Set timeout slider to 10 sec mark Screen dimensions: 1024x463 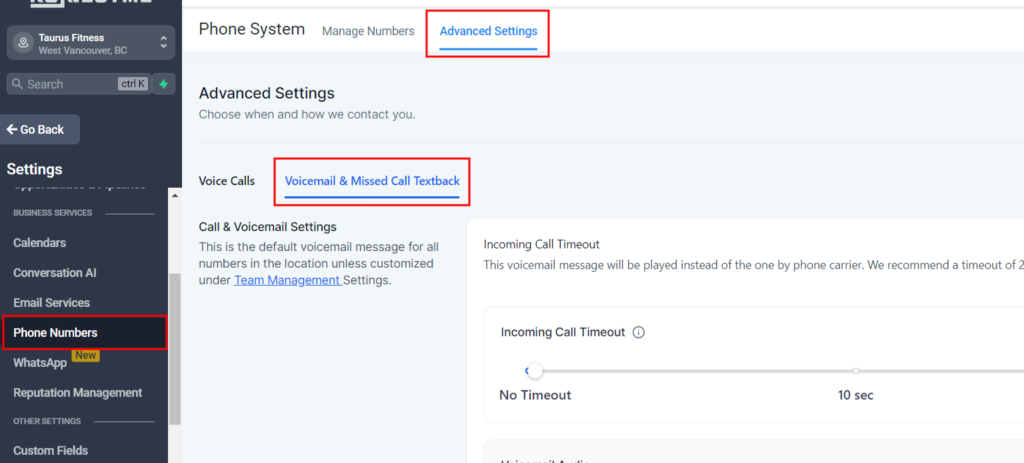point(856,371)
